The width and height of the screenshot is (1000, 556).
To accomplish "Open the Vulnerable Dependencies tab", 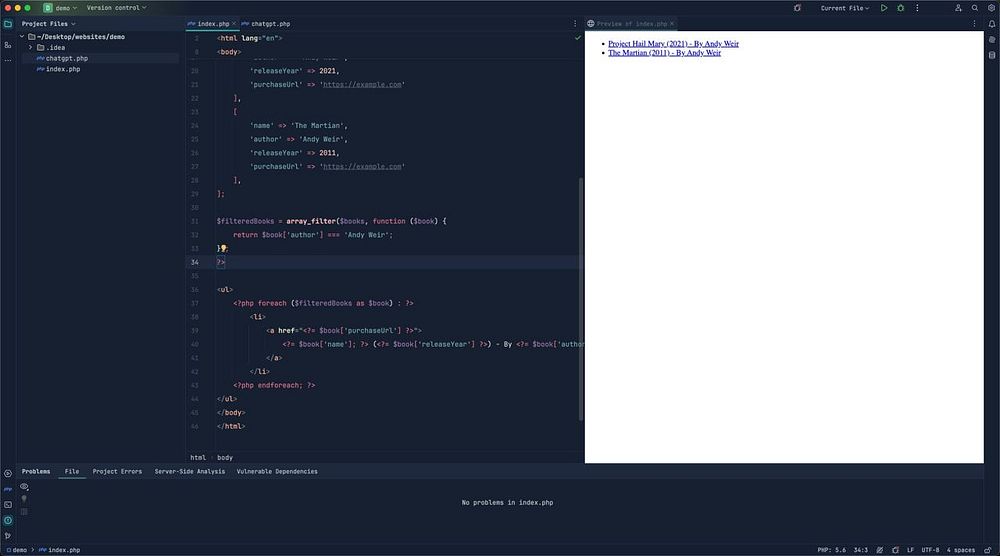I will tap(277, 471).
